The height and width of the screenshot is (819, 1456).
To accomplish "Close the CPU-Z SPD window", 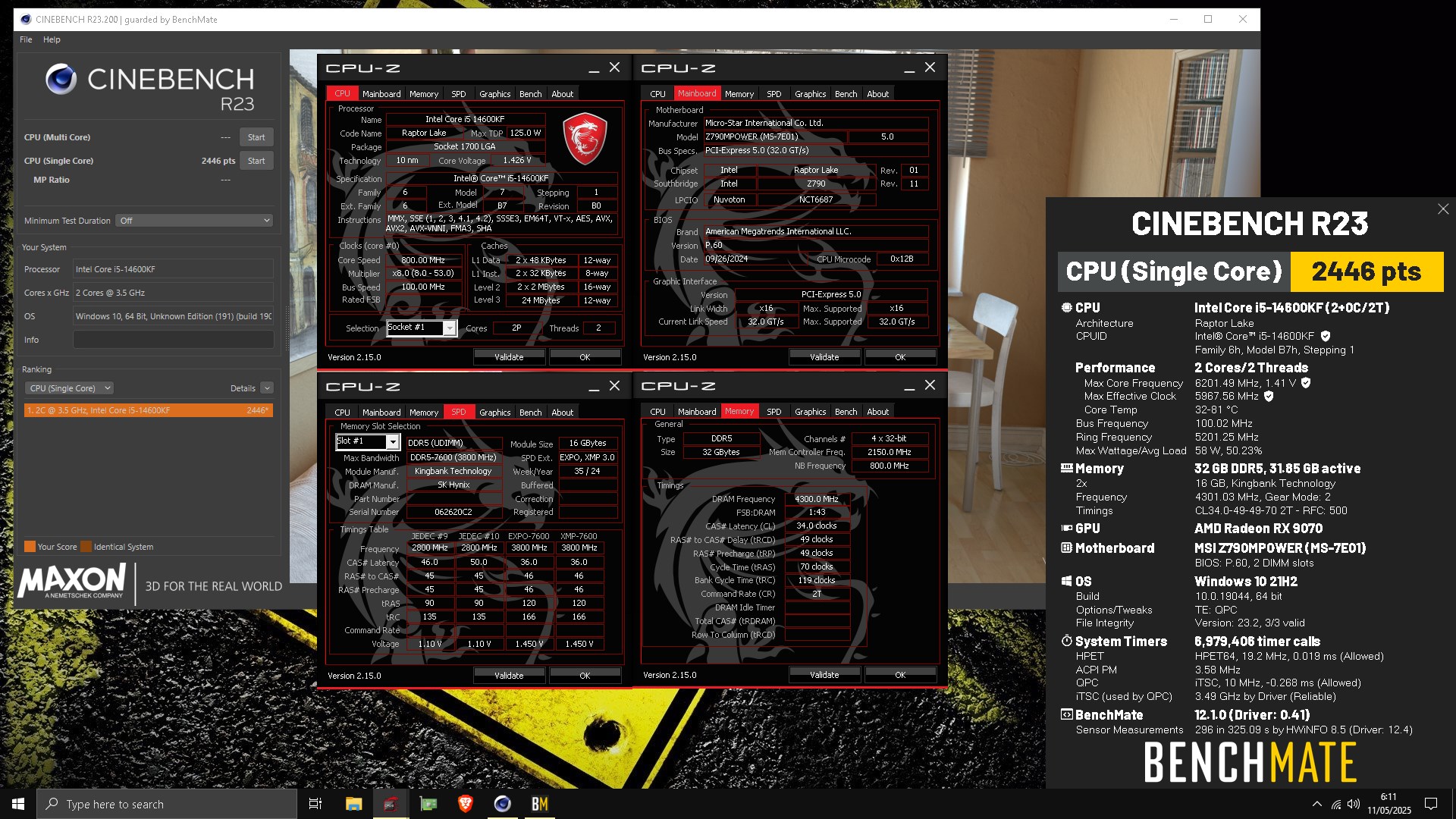I will click(x=615, y=385).
